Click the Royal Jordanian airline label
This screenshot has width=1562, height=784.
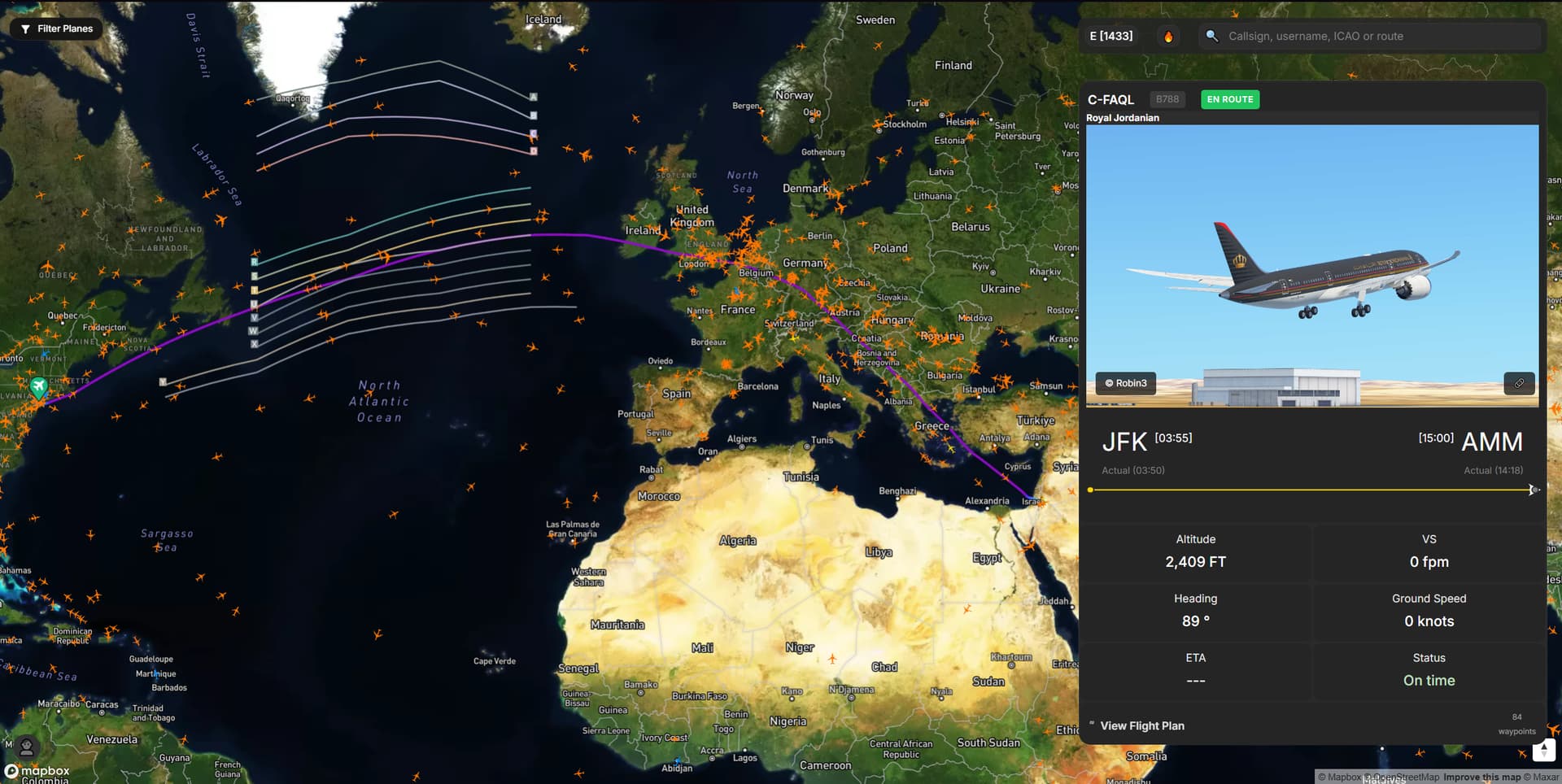pyautogui.click(x=1123, y=118)
